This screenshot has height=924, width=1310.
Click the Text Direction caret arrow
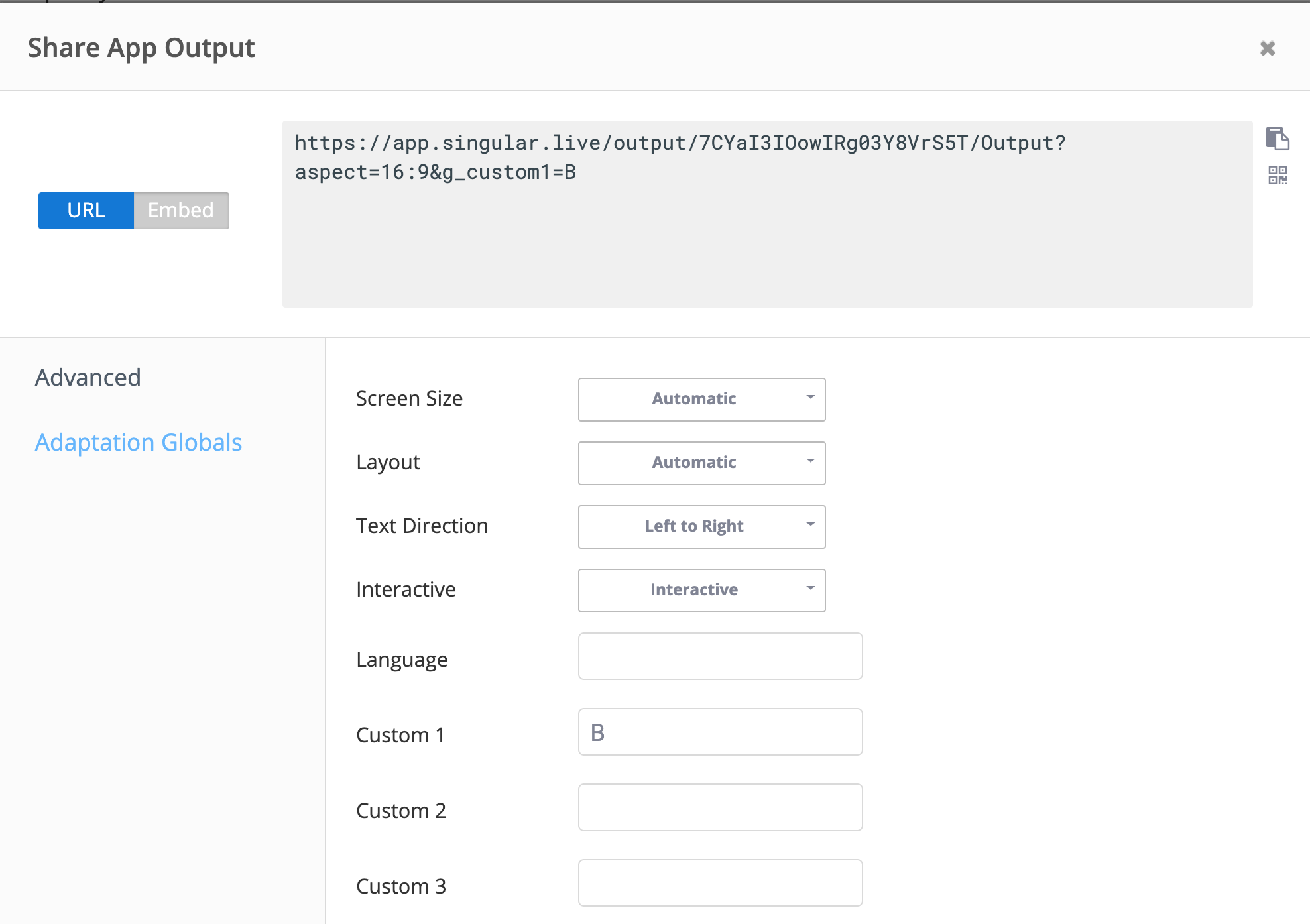(x=810, y=525)
